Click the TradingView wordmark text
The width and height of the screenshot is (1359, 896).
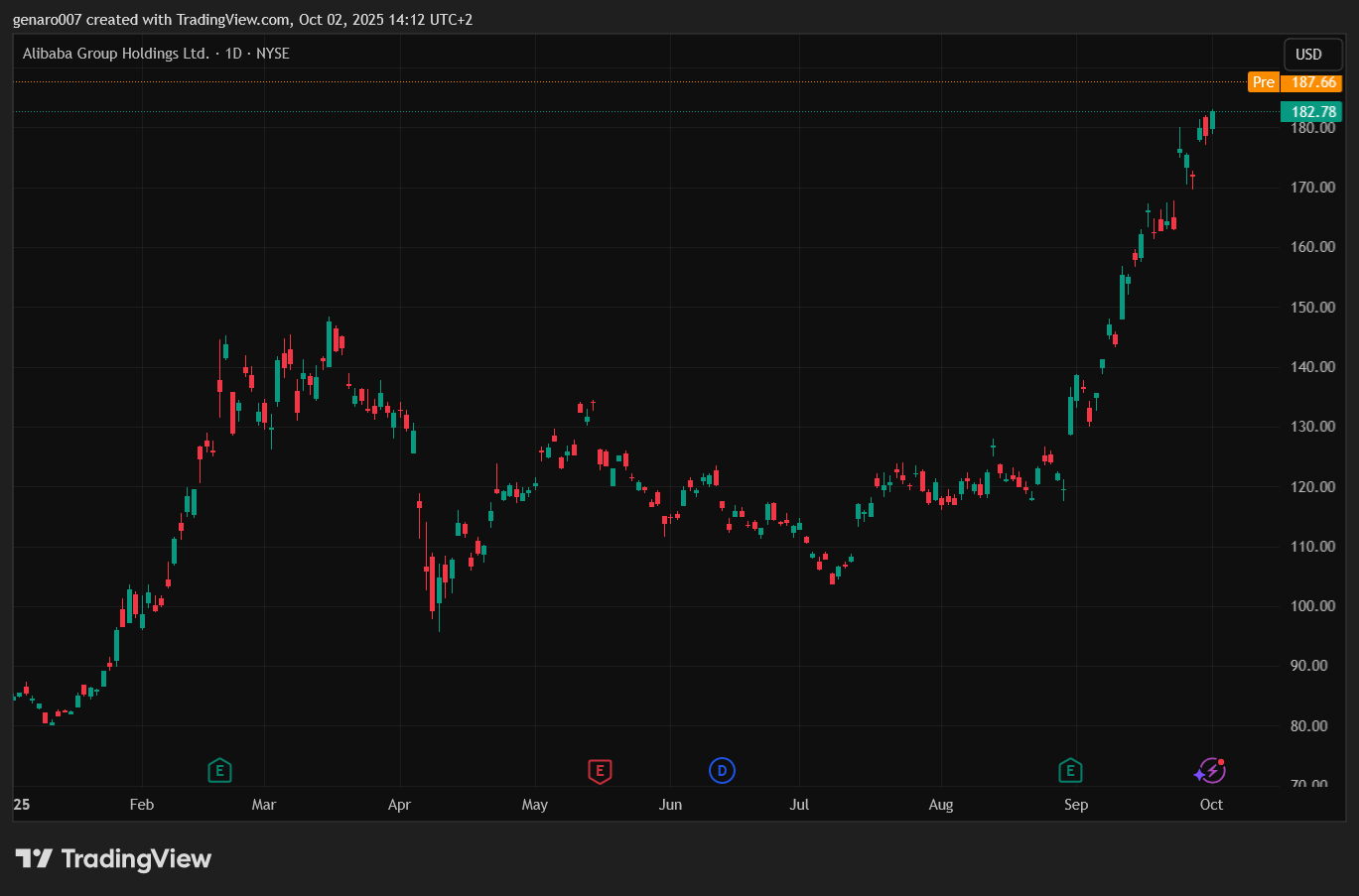(136, 858)
